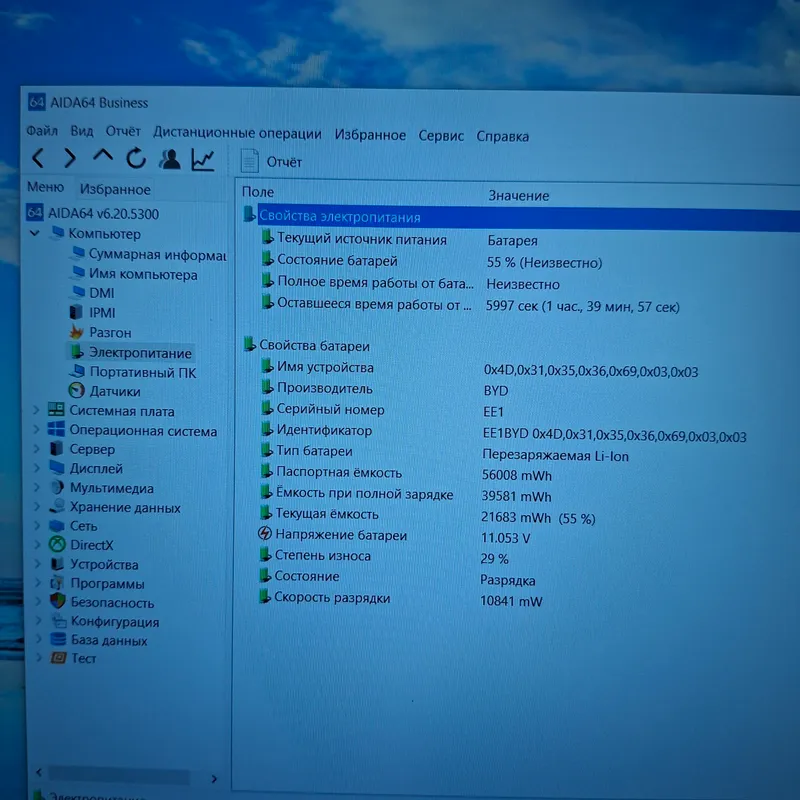This screenshot has width=800, height=800.
Task: Open the Разгон overclock item
Action: (x=101, y=333)
